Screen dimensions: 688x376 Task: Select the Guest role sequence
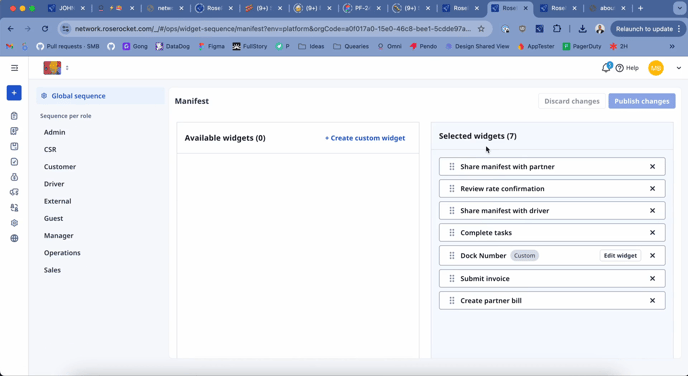pyautogui.click(x=54, y=218)
